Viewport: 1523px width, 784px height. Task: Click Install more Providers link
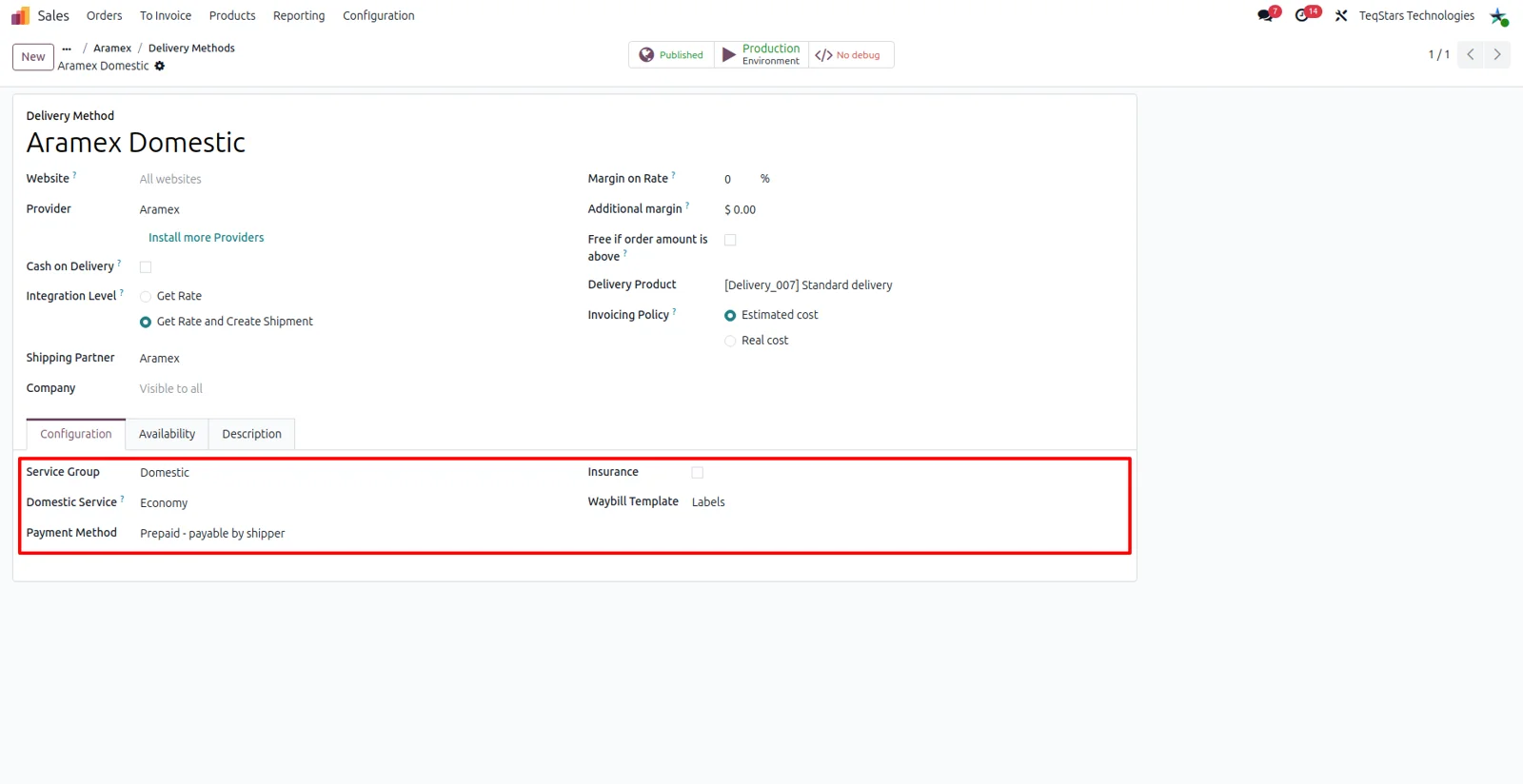click(206, 238)
